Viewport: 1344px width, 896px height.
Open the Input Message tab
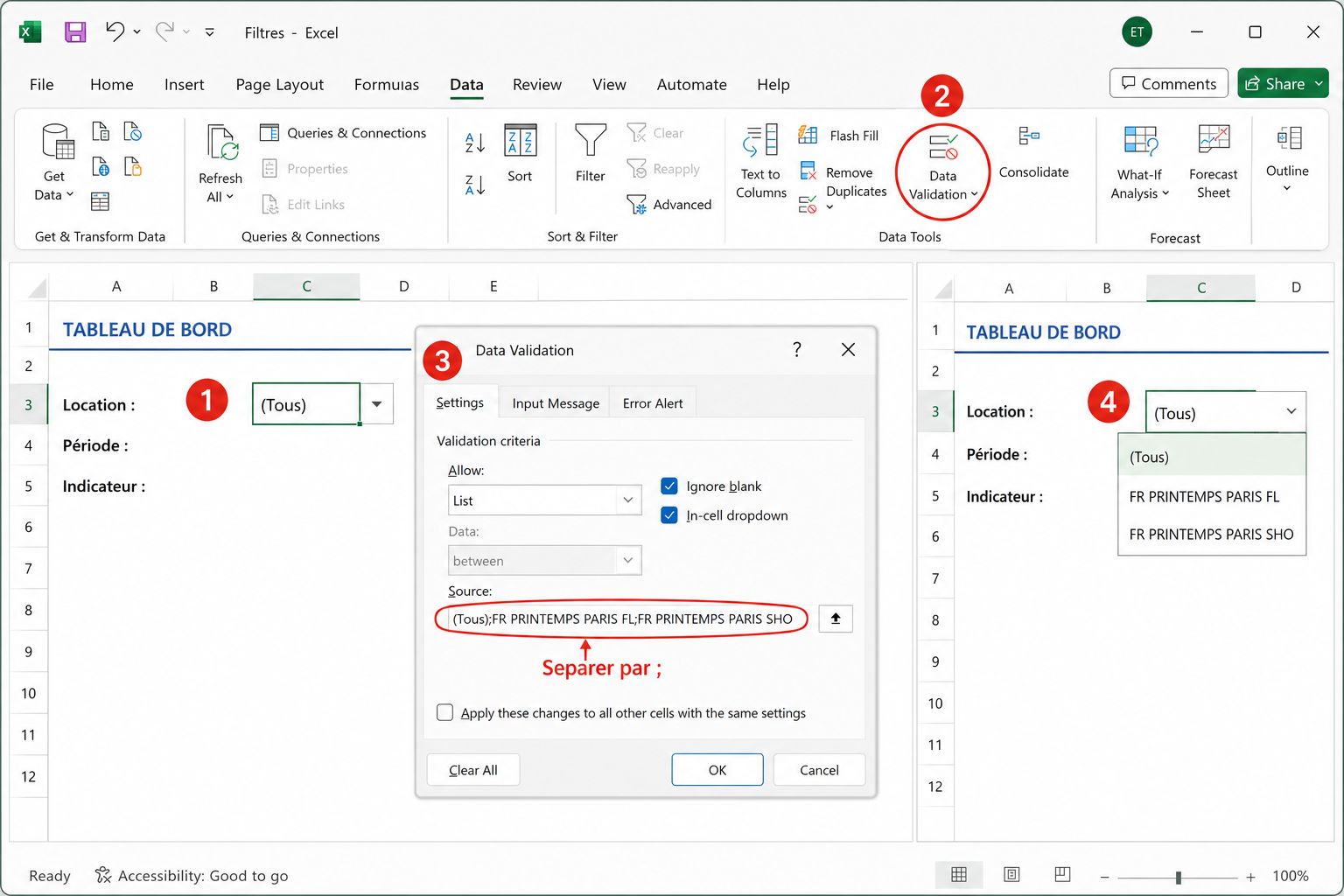[556, 403]
